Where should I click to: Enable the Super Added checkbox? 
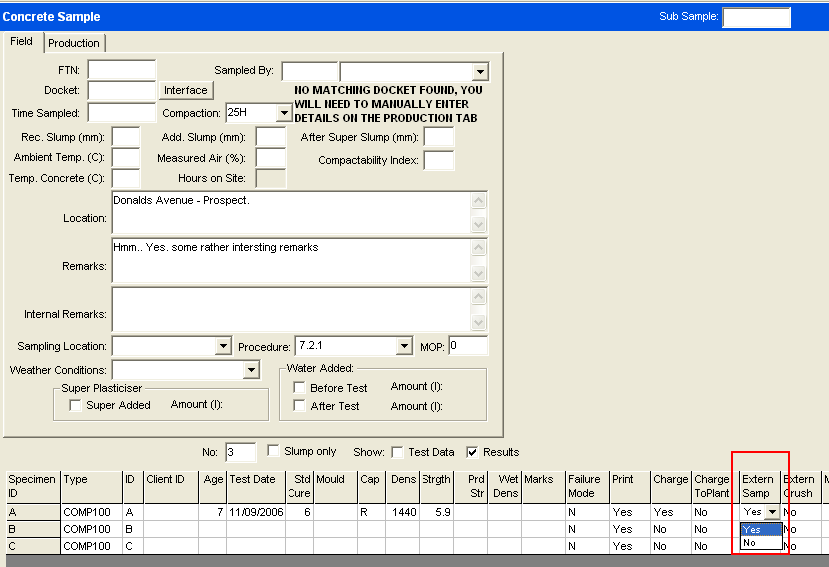click(75, 405)
